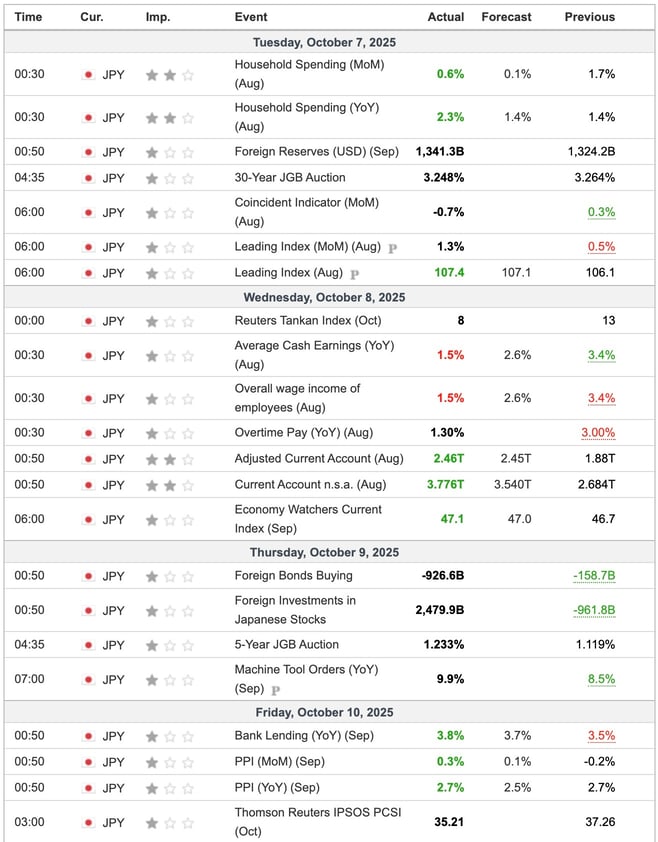Click importance stars for 5-Year JGB Auction

(x=169, y=645)
